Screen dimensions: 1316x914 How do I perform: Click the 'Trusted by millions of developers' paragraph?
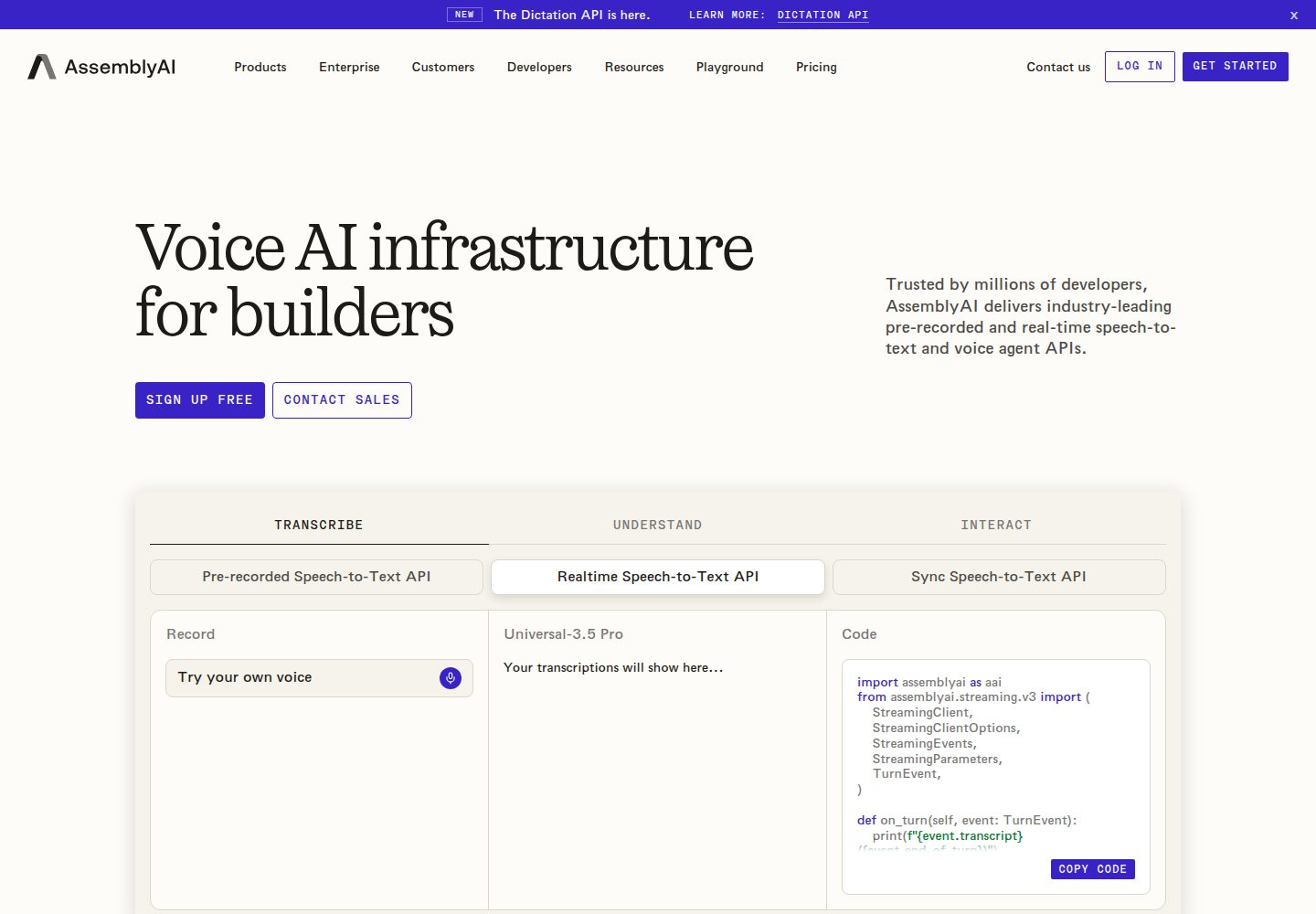(1031, 316)
